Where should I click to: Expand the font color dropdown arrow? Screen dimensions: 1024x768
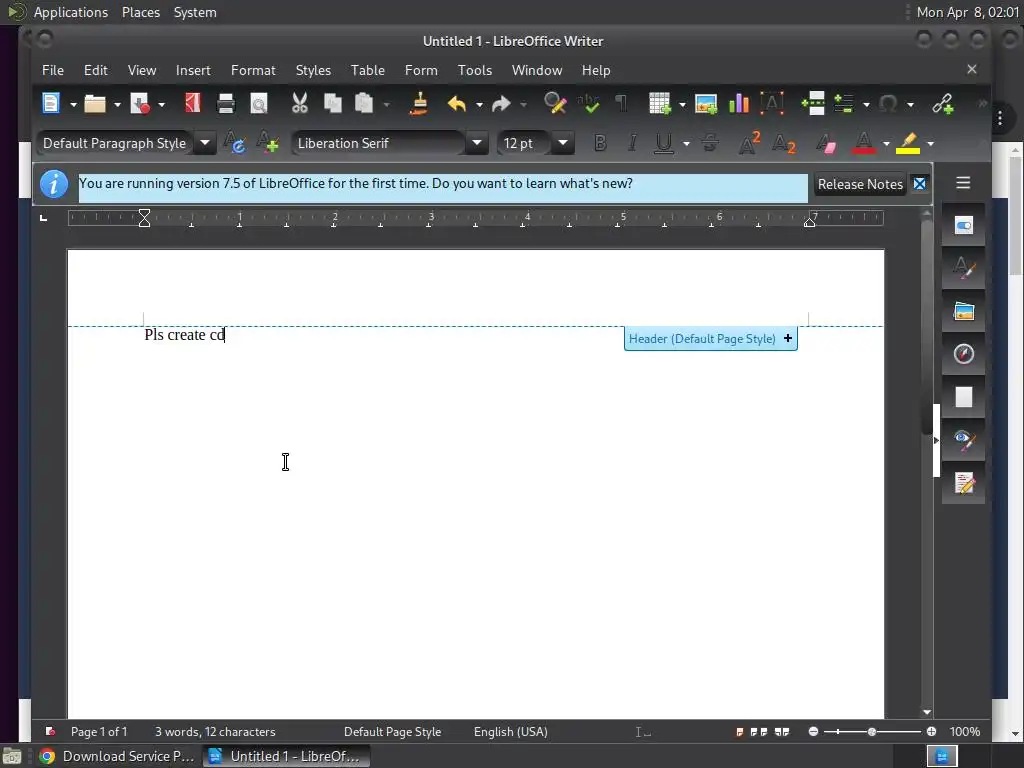(x=886, y=144)
